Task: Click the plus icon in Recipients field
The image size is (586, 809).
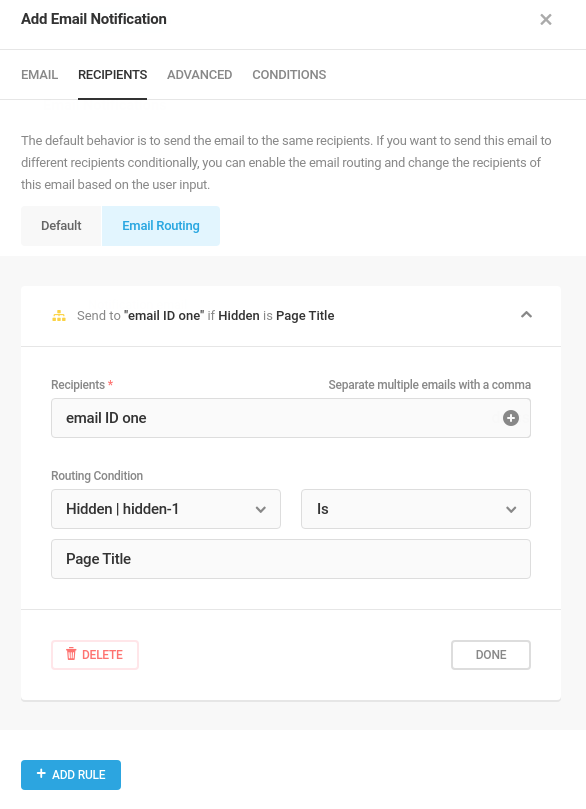Action: (x=511, y=418)
